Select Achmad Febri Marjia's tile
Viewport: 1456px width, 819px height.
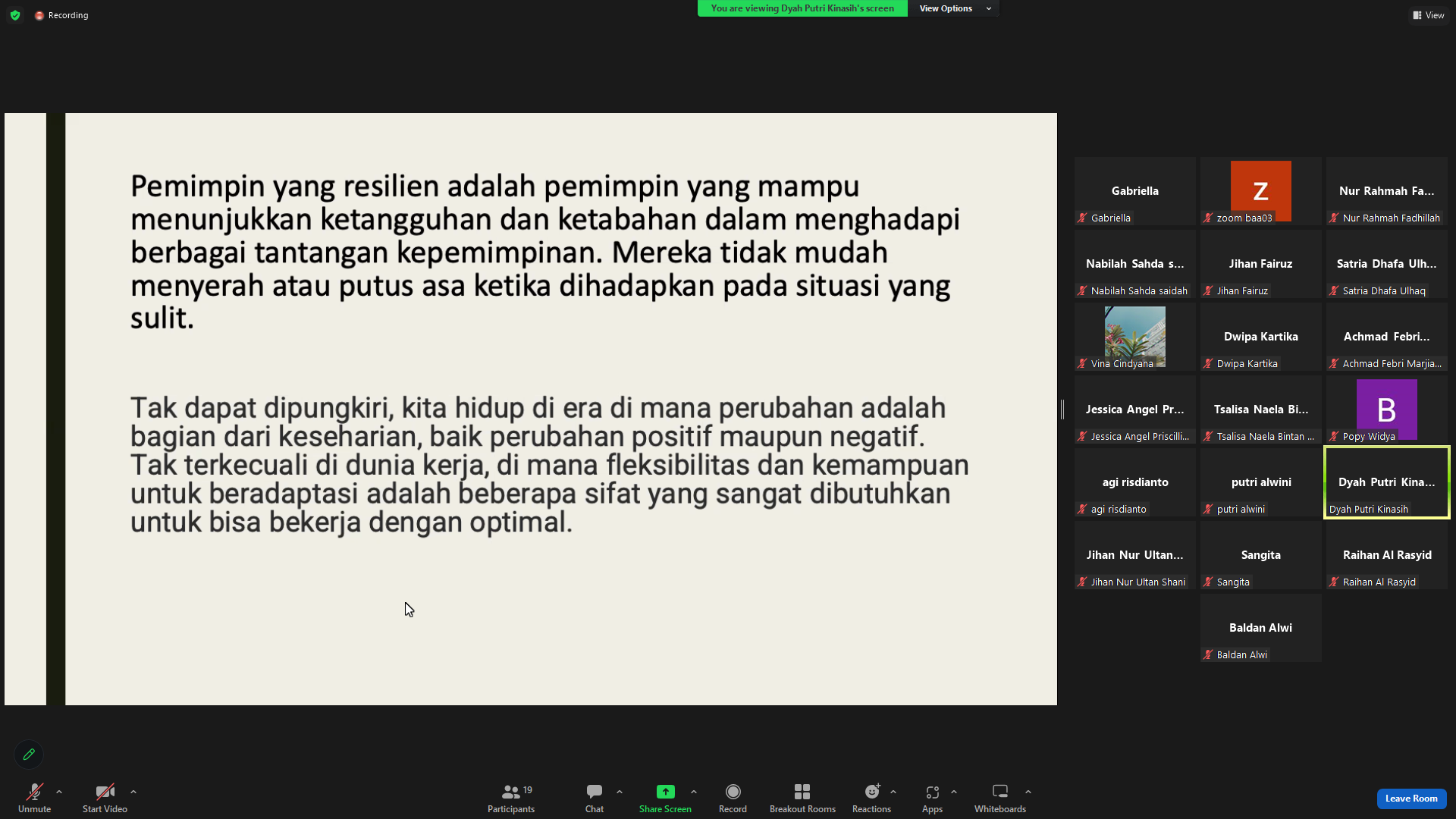click(1387, 337)
